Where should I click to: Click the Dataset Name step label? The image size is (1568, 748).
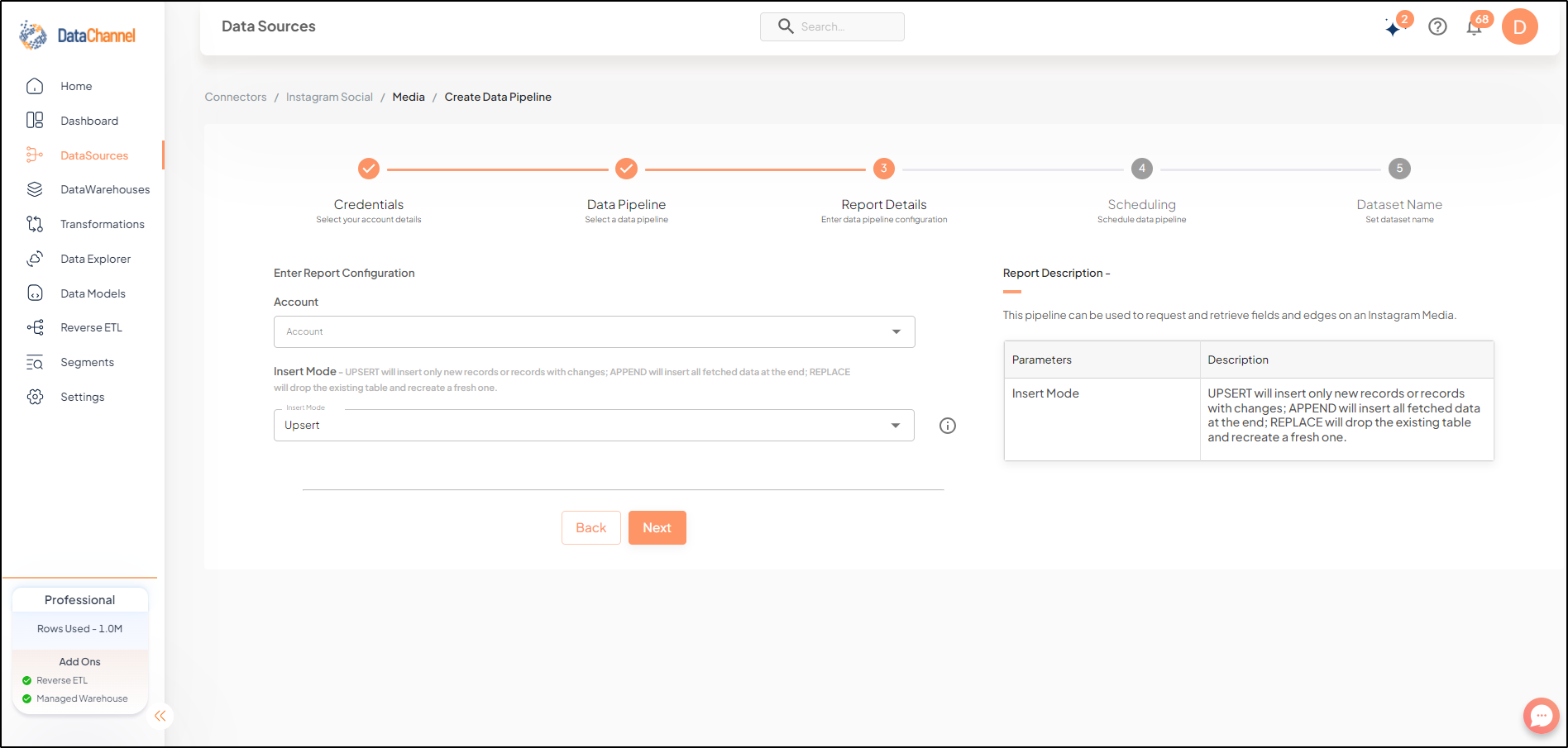point(1399,204)
